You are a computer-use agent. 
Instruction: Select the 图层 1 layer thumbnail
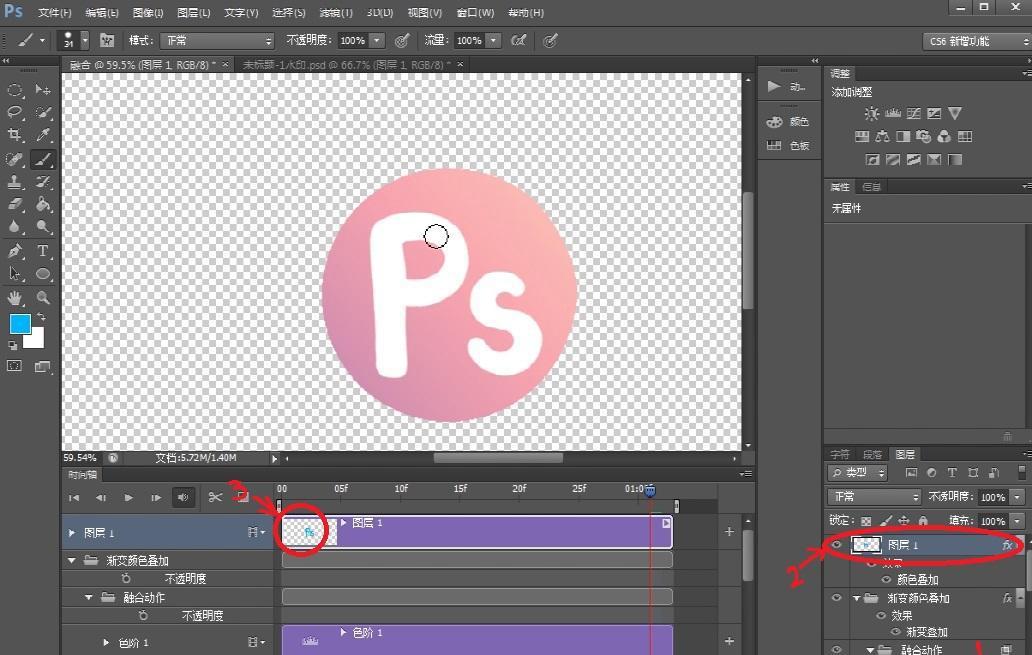(x=866, y=544)
